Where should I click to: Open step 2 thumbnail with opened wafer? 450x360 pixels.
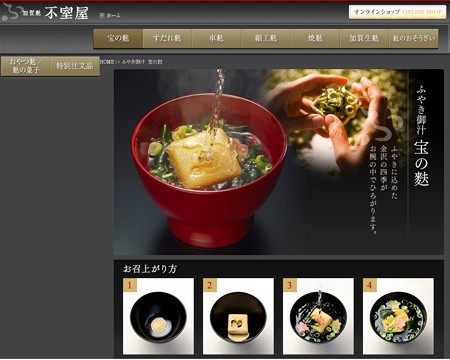click(x=238, y=316)
